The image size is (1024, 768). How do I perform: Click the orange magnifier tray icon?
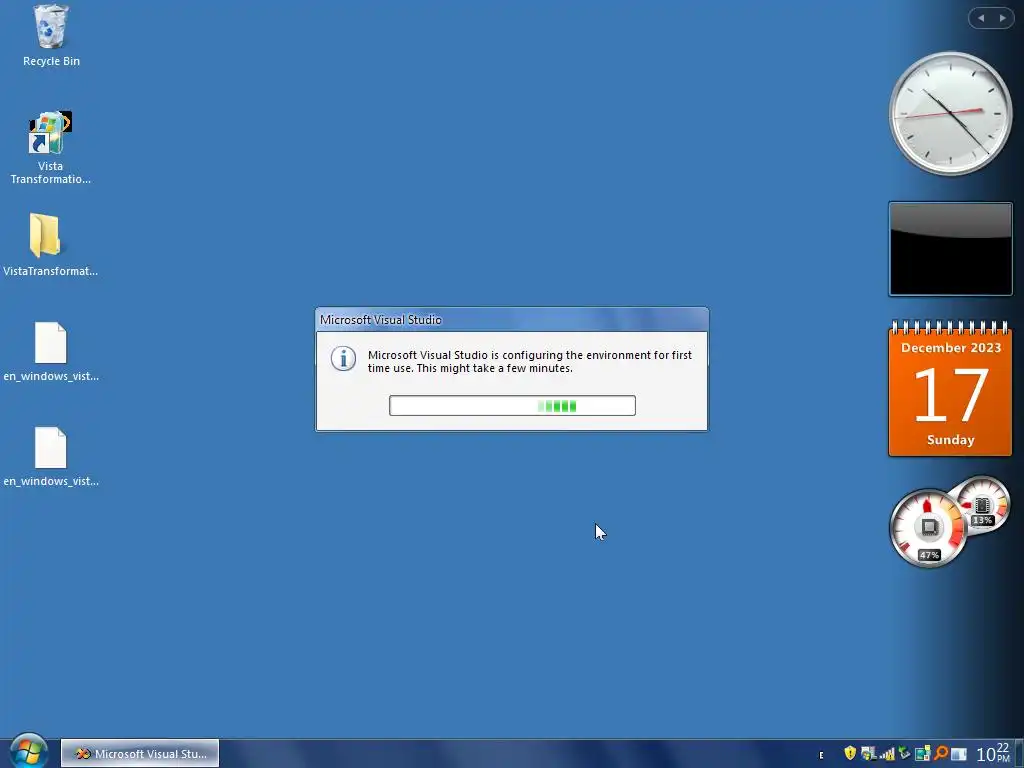[x=941, y=754]
